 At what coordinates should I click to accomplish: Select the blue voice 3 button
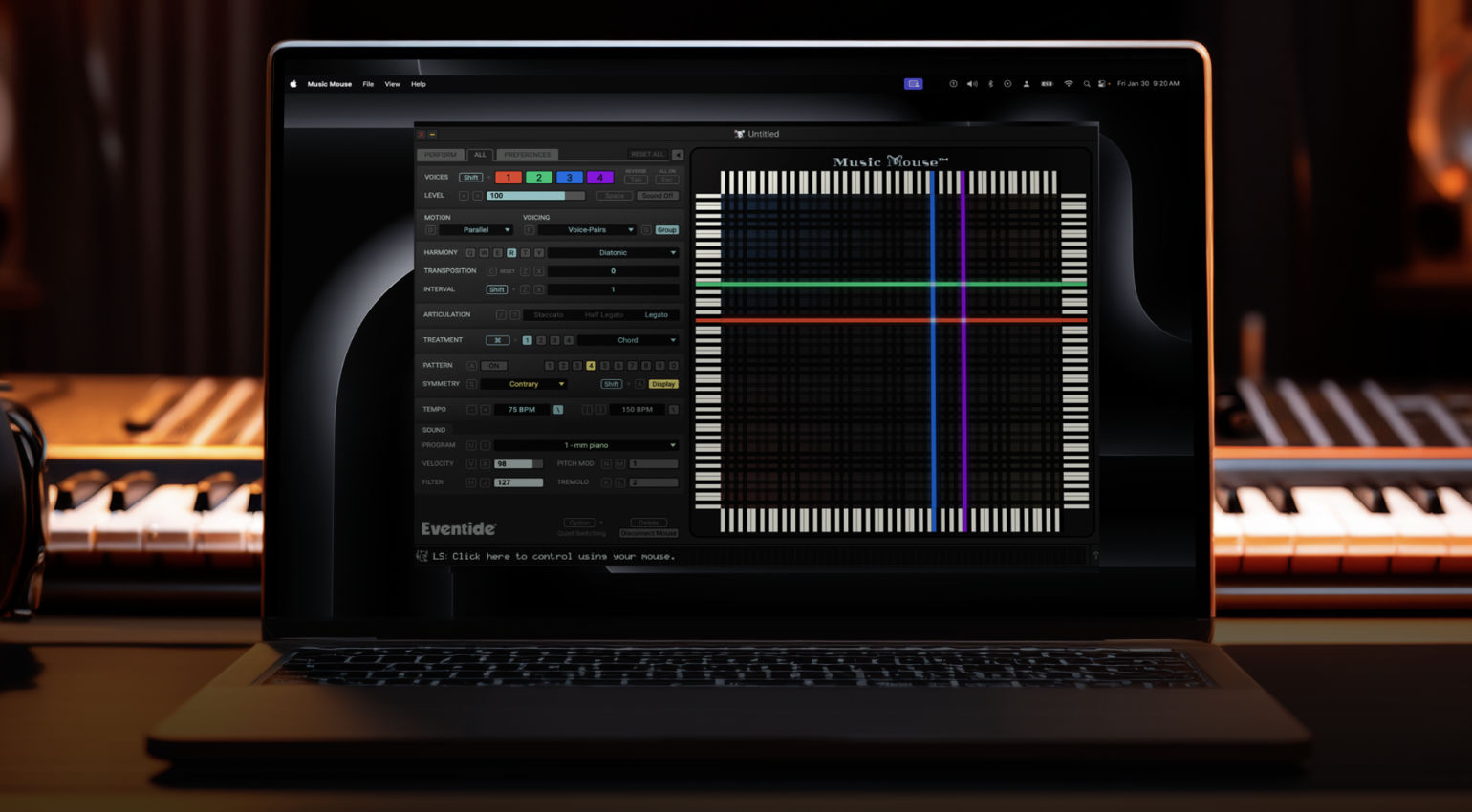570,177
